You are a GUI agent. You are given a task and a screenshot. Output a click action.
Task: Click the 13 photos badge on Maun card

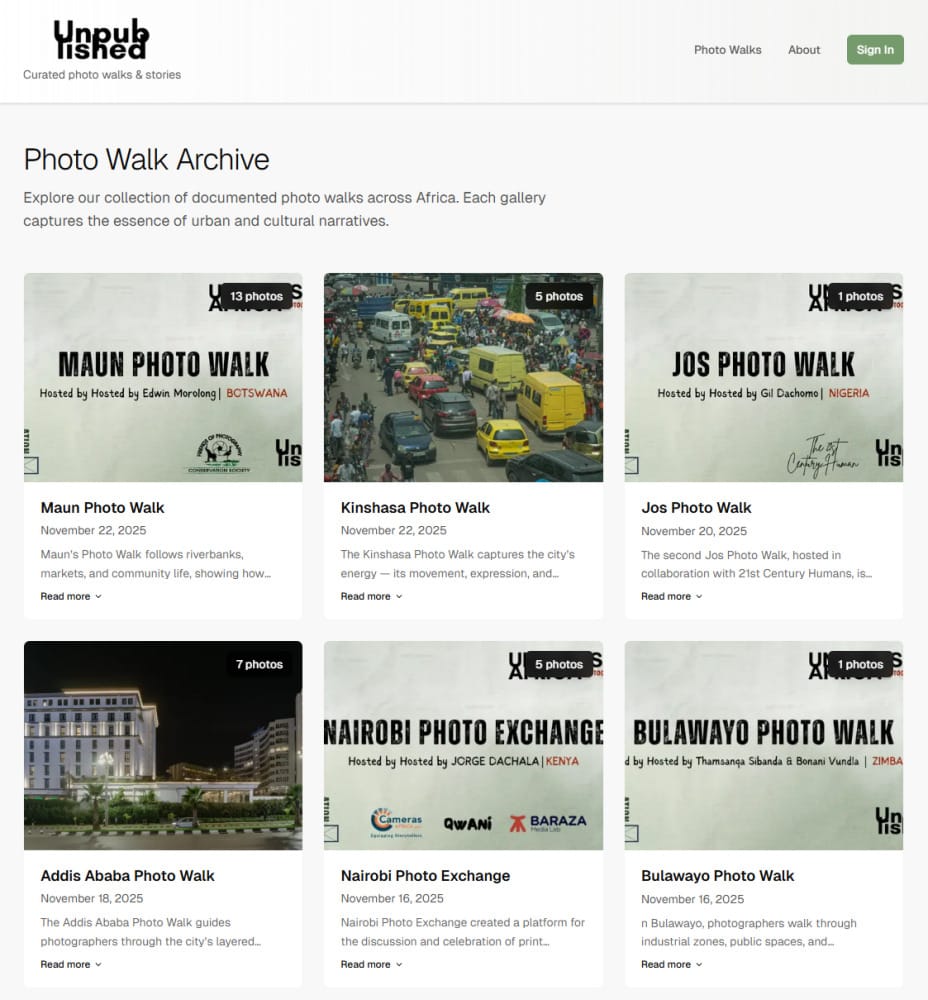pyautogui.click(x=256, y=297)
